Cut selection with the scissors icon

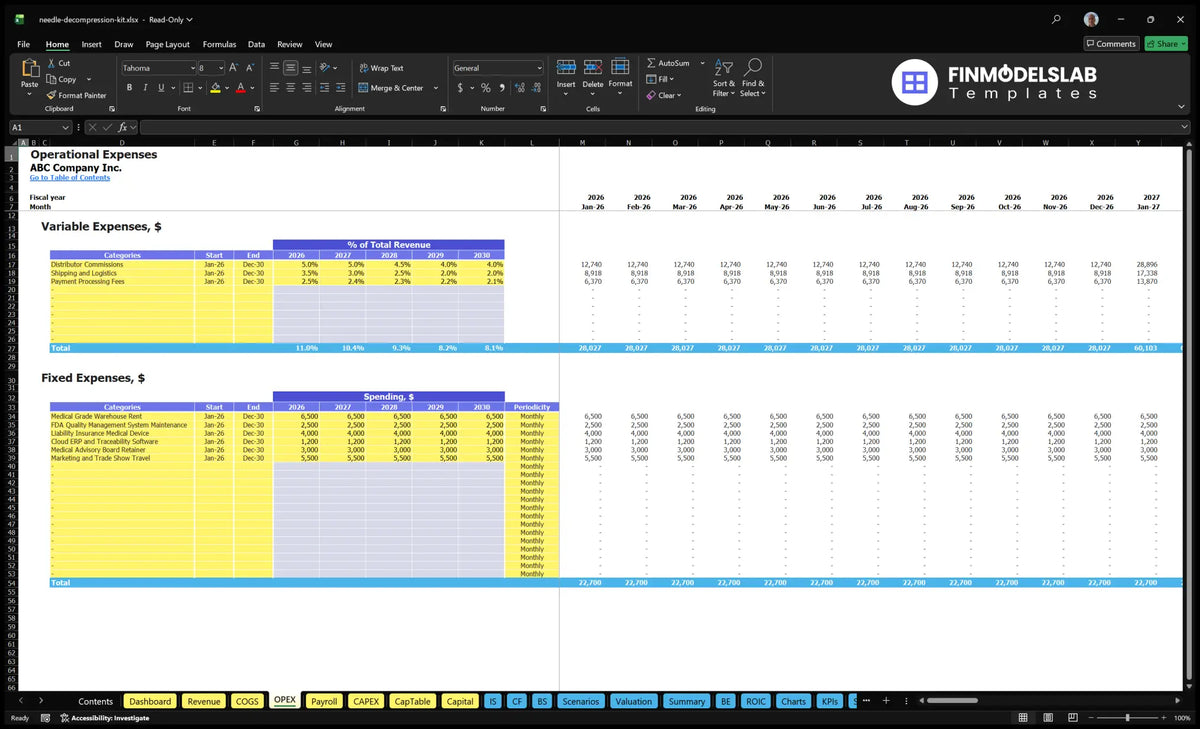point(51,63)
